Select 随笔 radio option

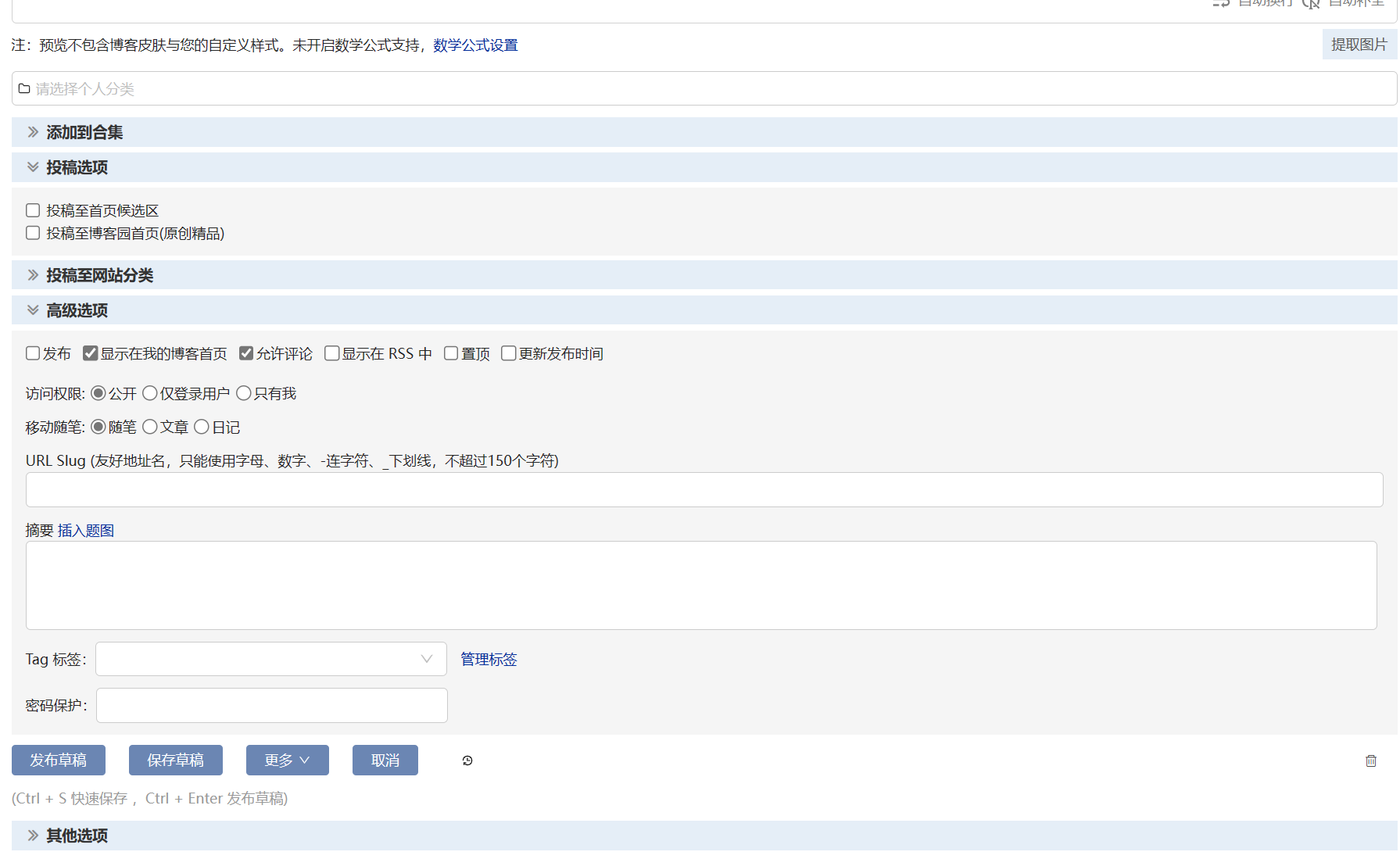coord(98,427)
